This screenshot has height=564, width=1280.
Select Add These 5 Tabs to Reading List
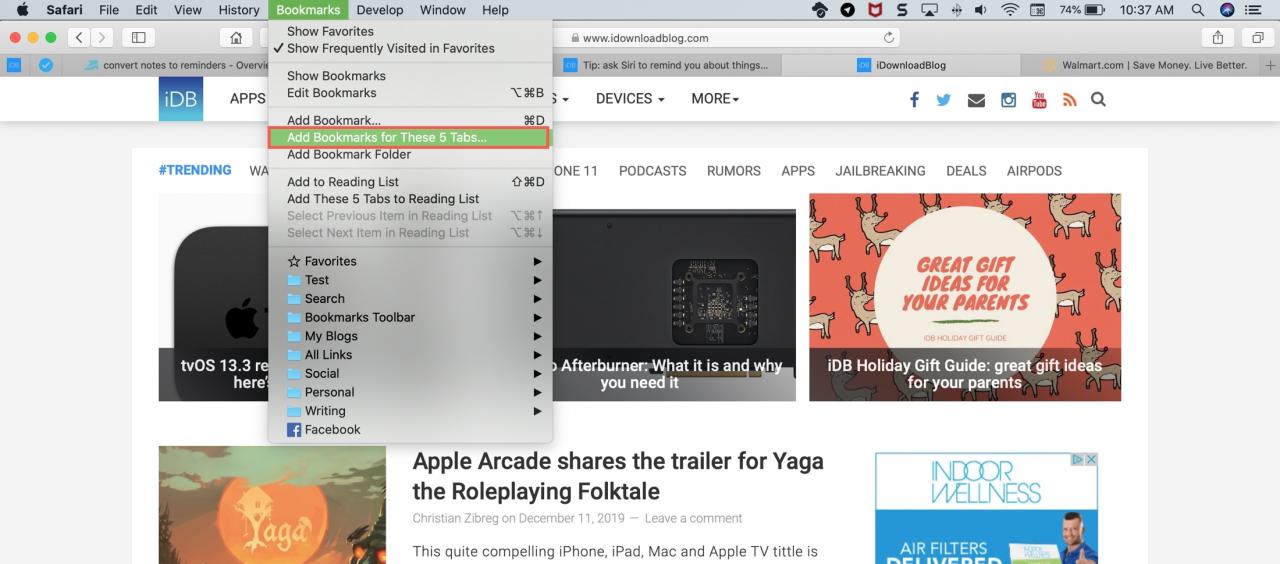pos(410,198)
